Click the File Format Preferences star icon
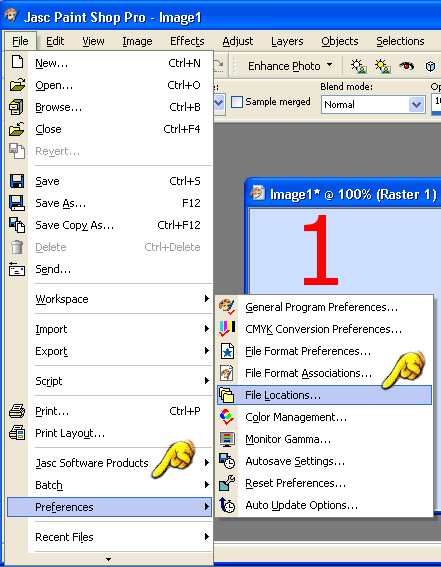The width and height of the screenshot is (441, 567). pyautogui.click(x=227, y=351)
